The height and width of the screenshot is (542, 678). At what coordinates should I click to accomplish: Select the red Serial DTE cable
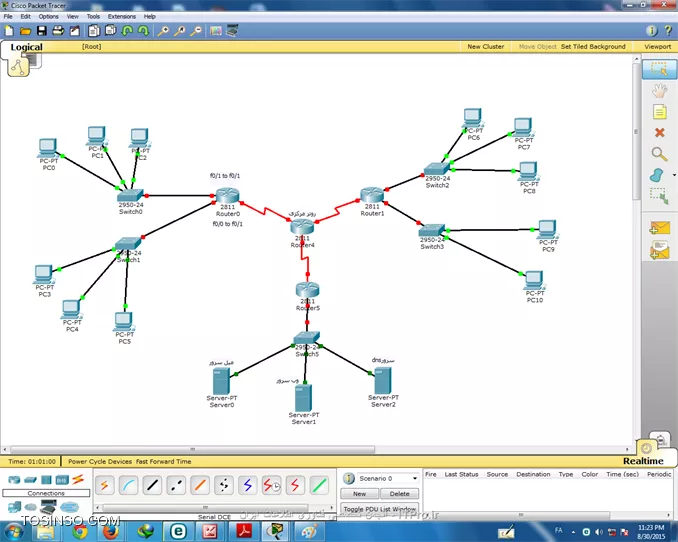[x=295, y=485]
